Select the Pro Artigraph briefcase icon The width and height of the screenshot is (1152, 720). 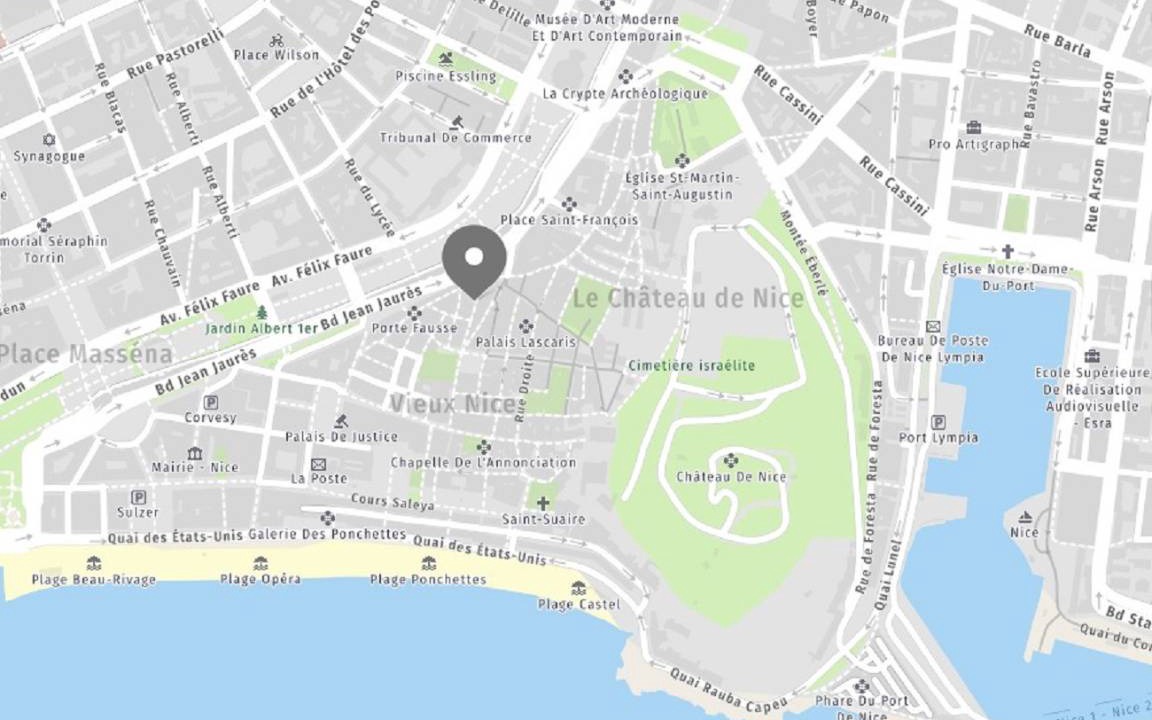973,128
